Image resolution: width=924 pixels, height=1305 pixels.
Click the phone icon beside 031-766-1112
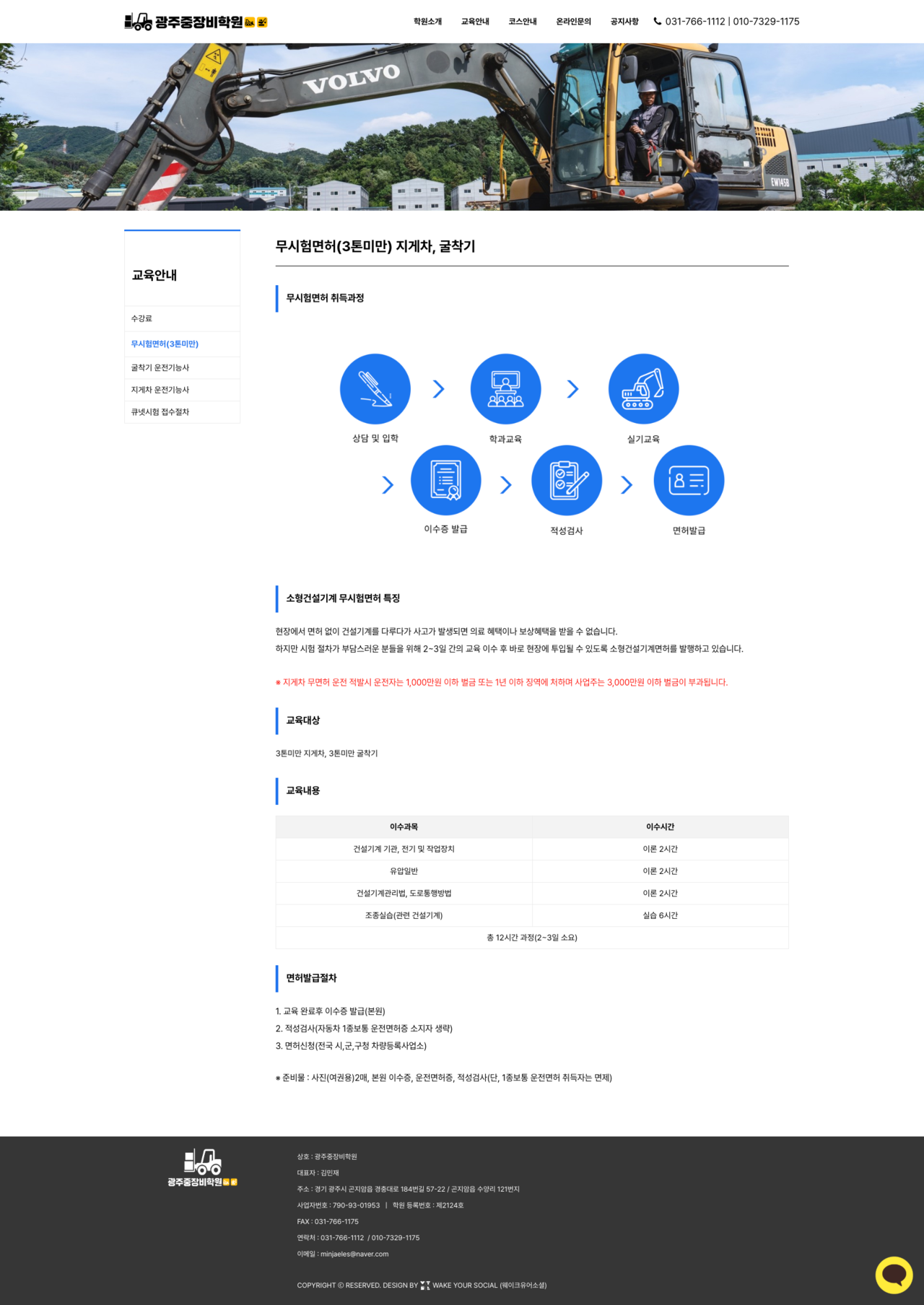[x=658, y=21]
